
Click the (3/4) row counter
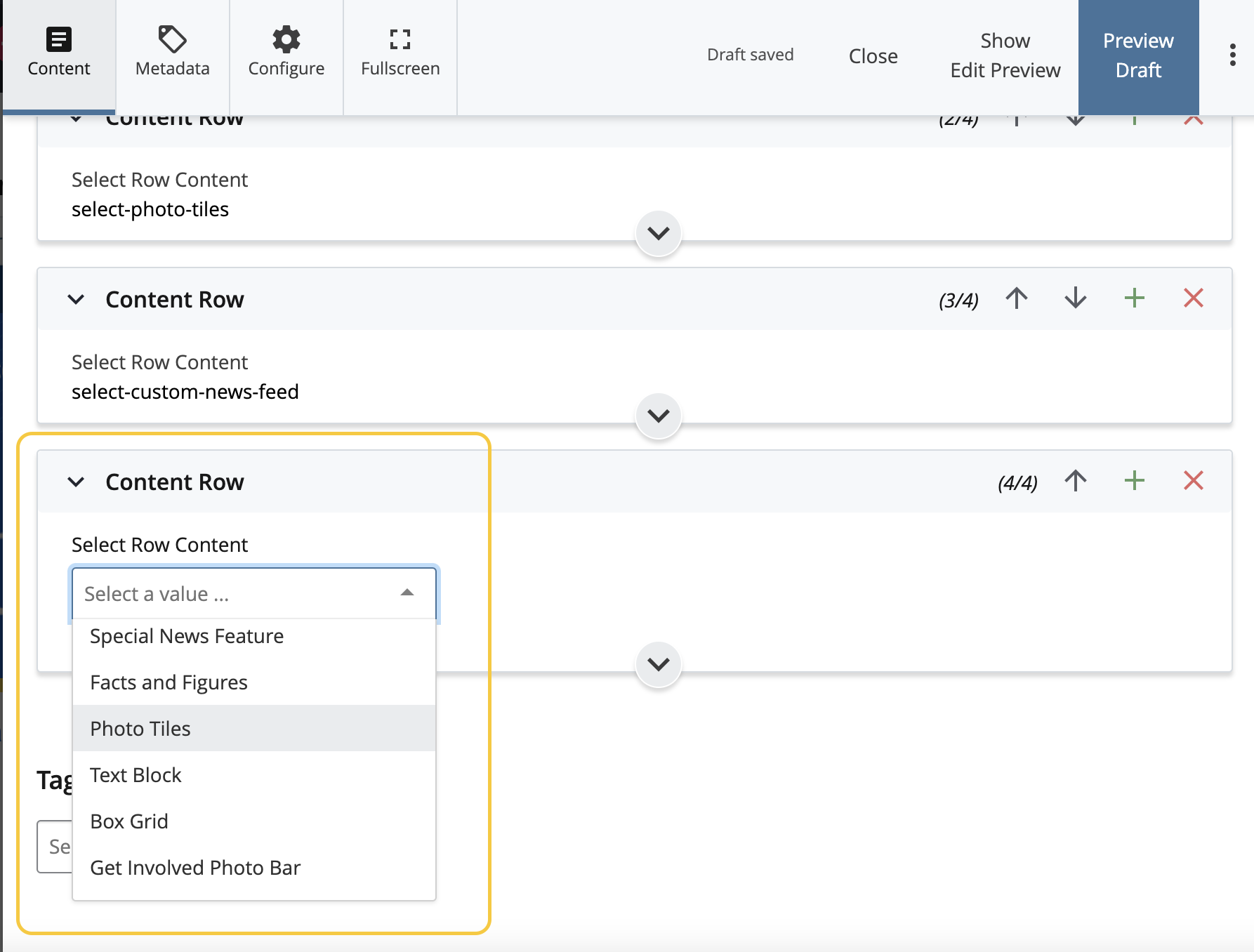(x=958, y=300)
